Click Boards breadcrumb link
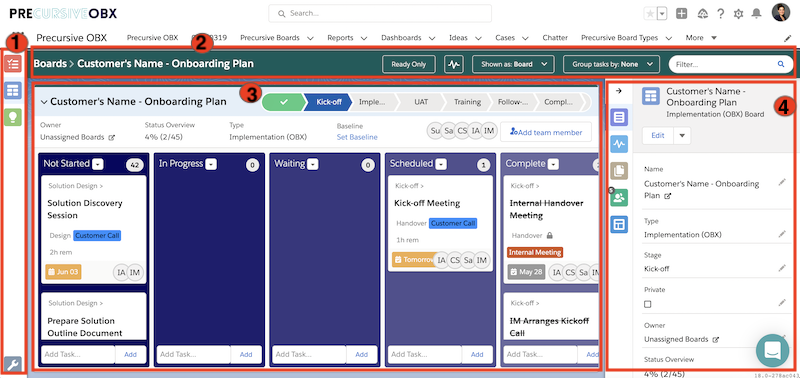The width and height of the screenshot is (800, 378). [x=51, y=64]
